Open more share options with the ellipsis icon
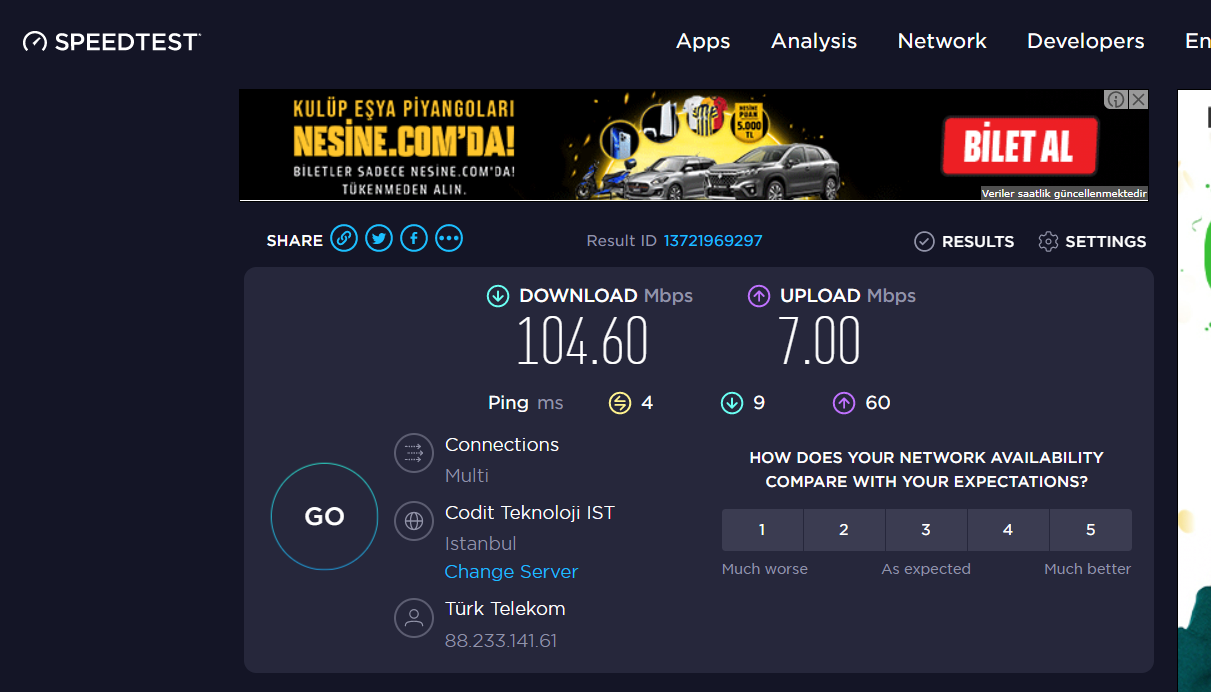The height and width of the screenshot is (692, 1211). tap(449, 238)
